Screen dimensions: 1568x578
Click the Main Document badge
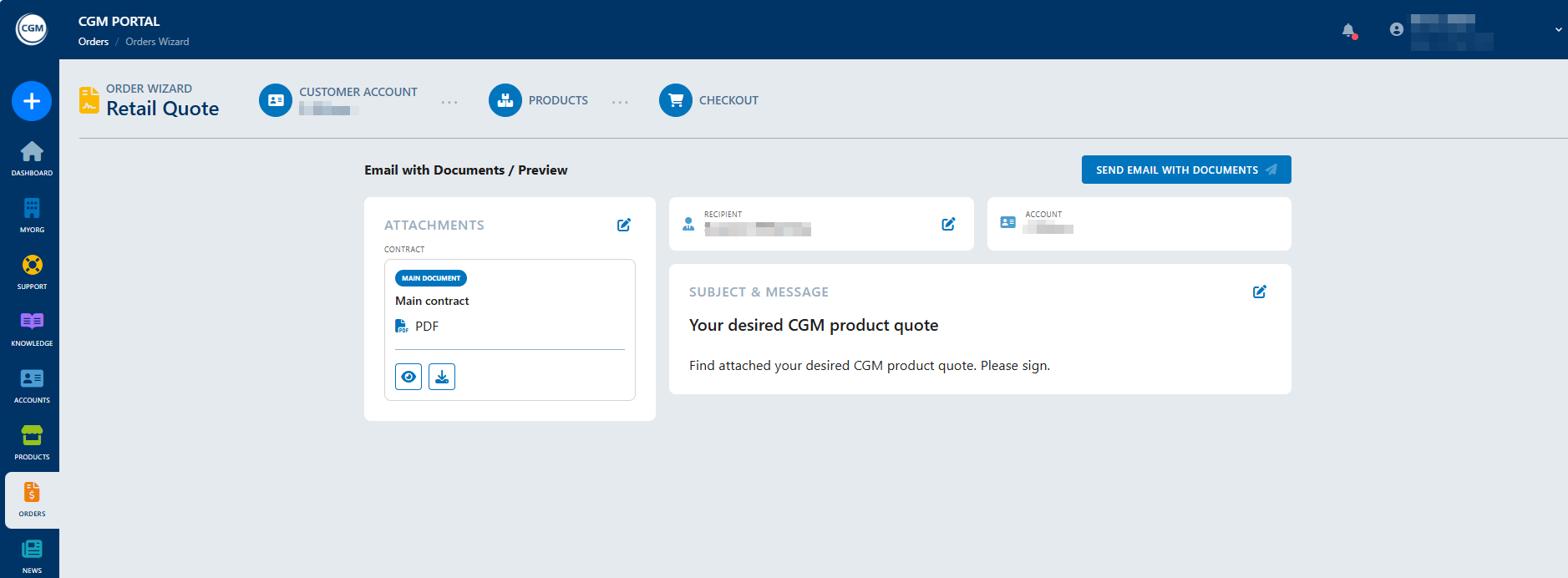click(431, 278)
